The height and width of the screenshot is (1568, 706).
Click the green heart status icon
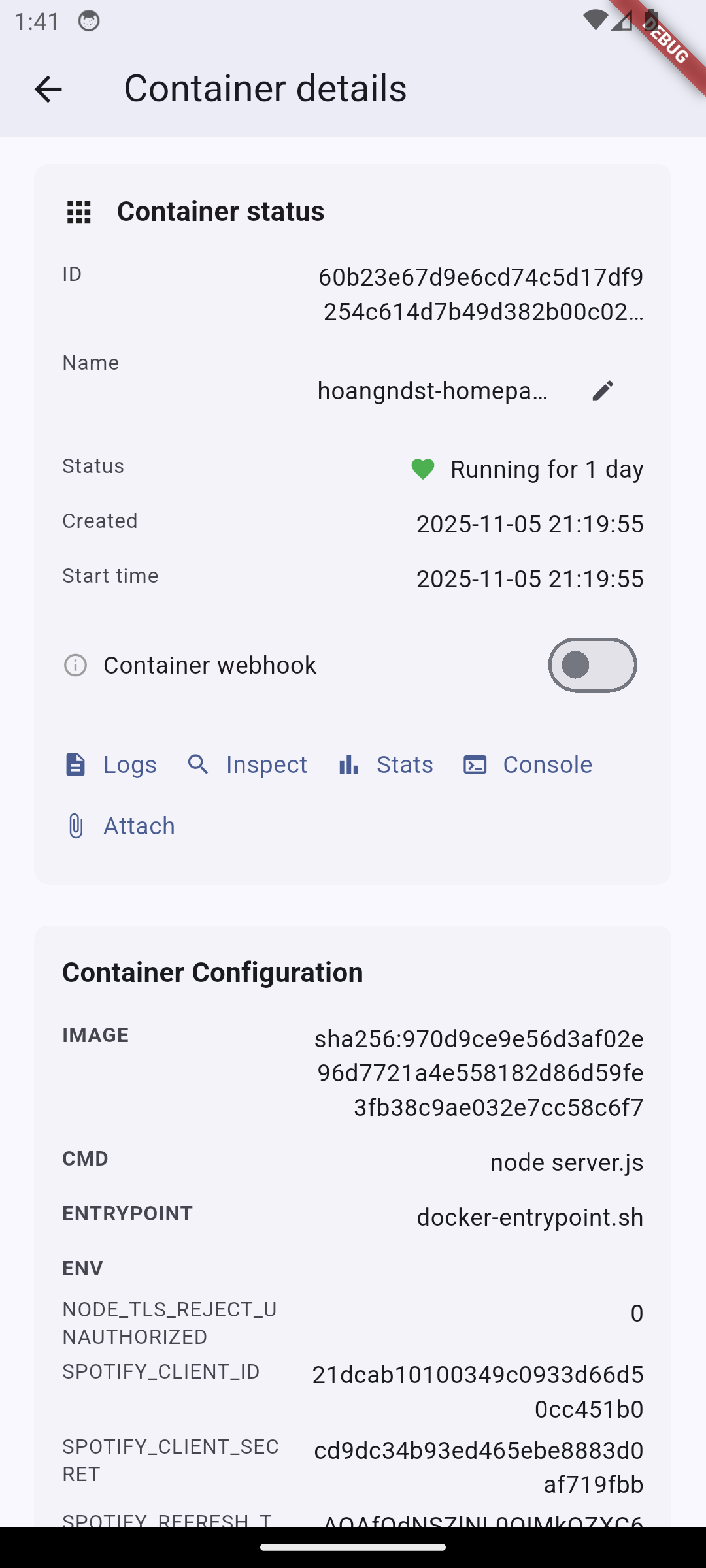coord(423,469)
